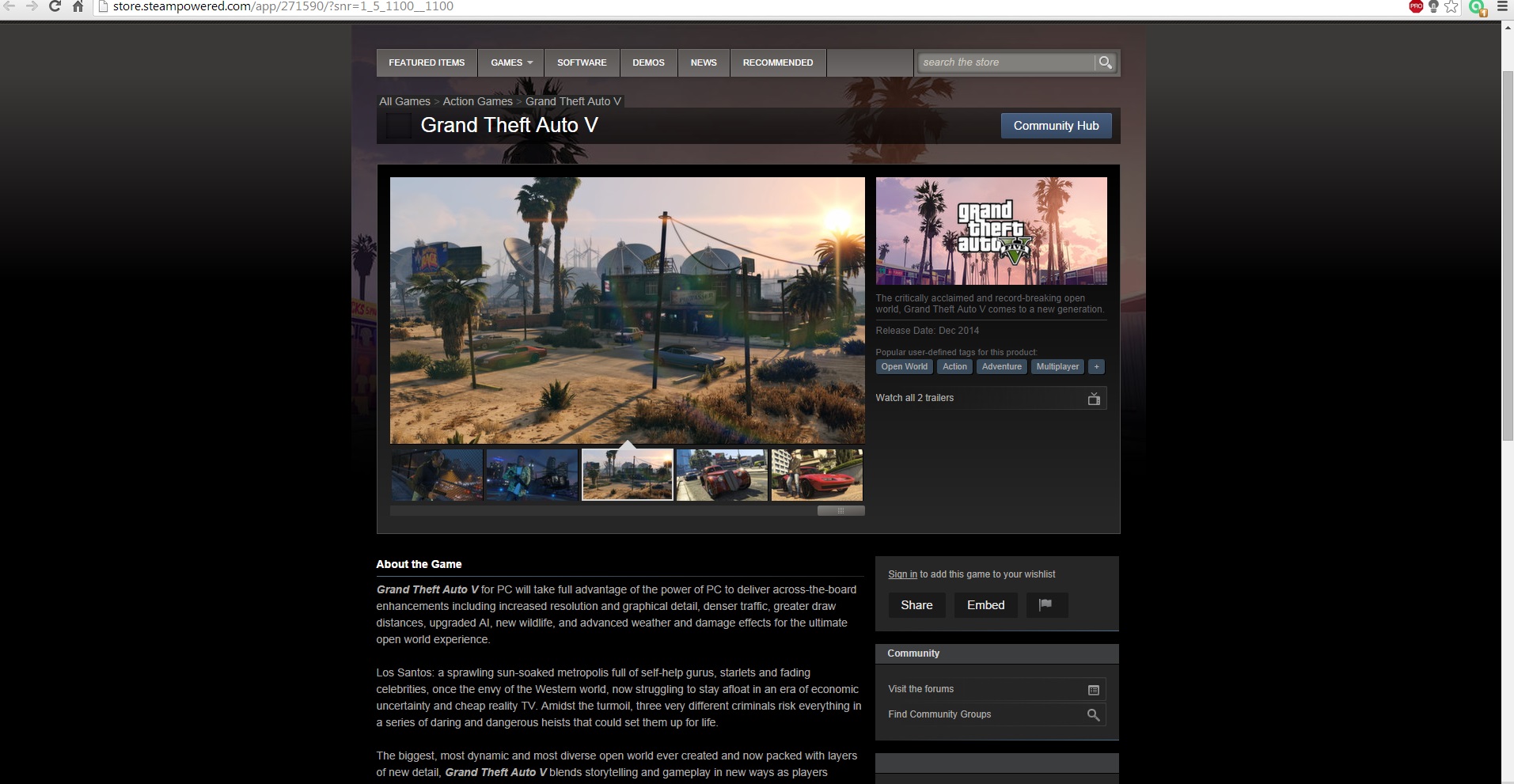
Task: Go to the browser home page icon
Action: [x=78, y=7]
